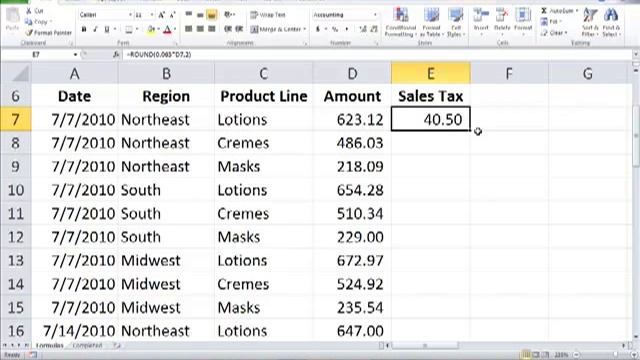Open the Font Color dropdown arrow
Image resolution: width=640 pixels, height=360 pixels.
pyautogui.click(x=175, y=29)
